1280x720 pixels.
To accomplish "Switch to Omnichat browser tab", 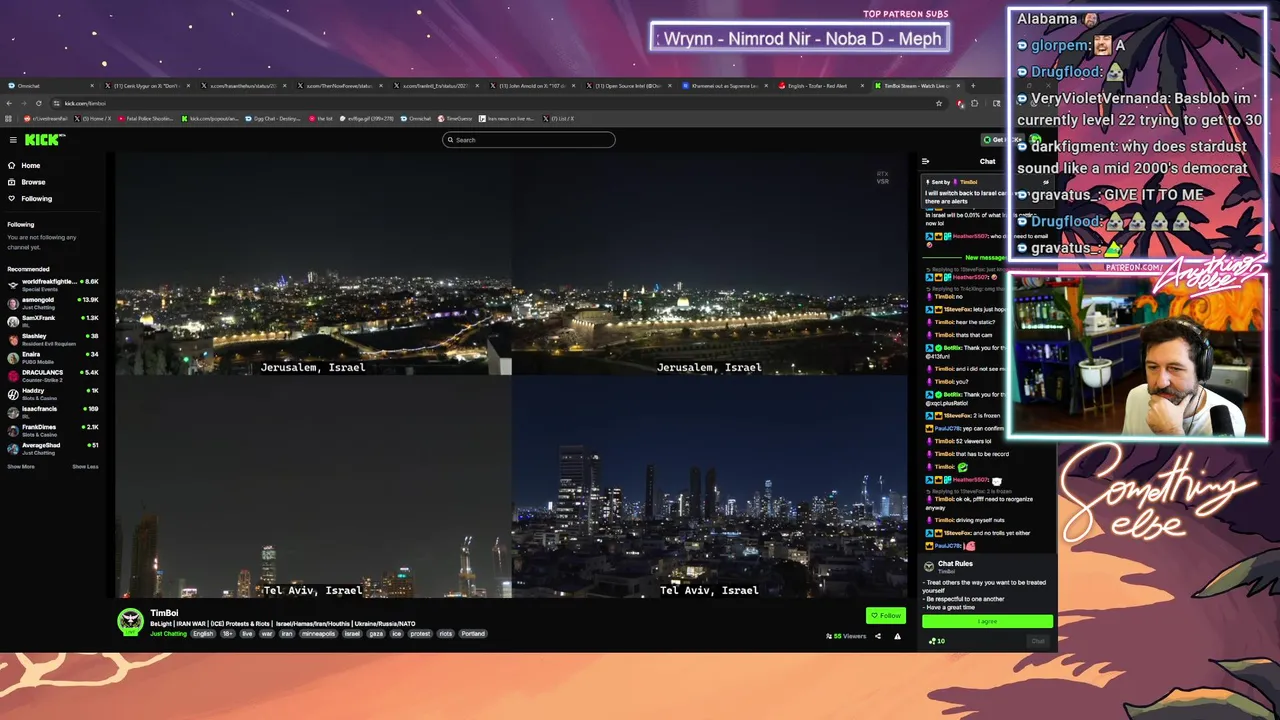I will tap(50, 86).
